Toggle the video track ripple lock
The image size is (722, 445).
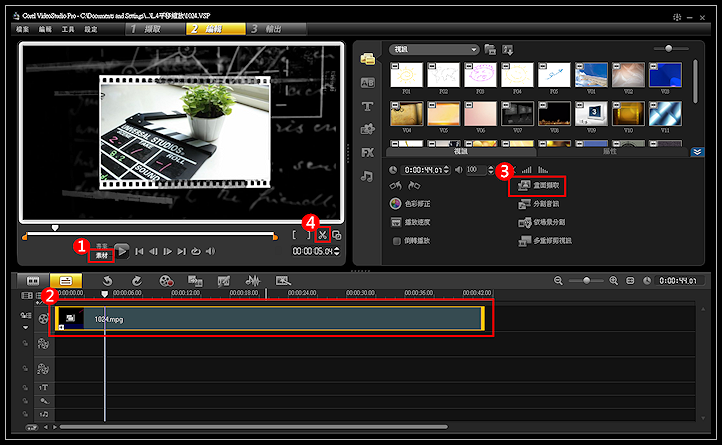click(25, 315)
